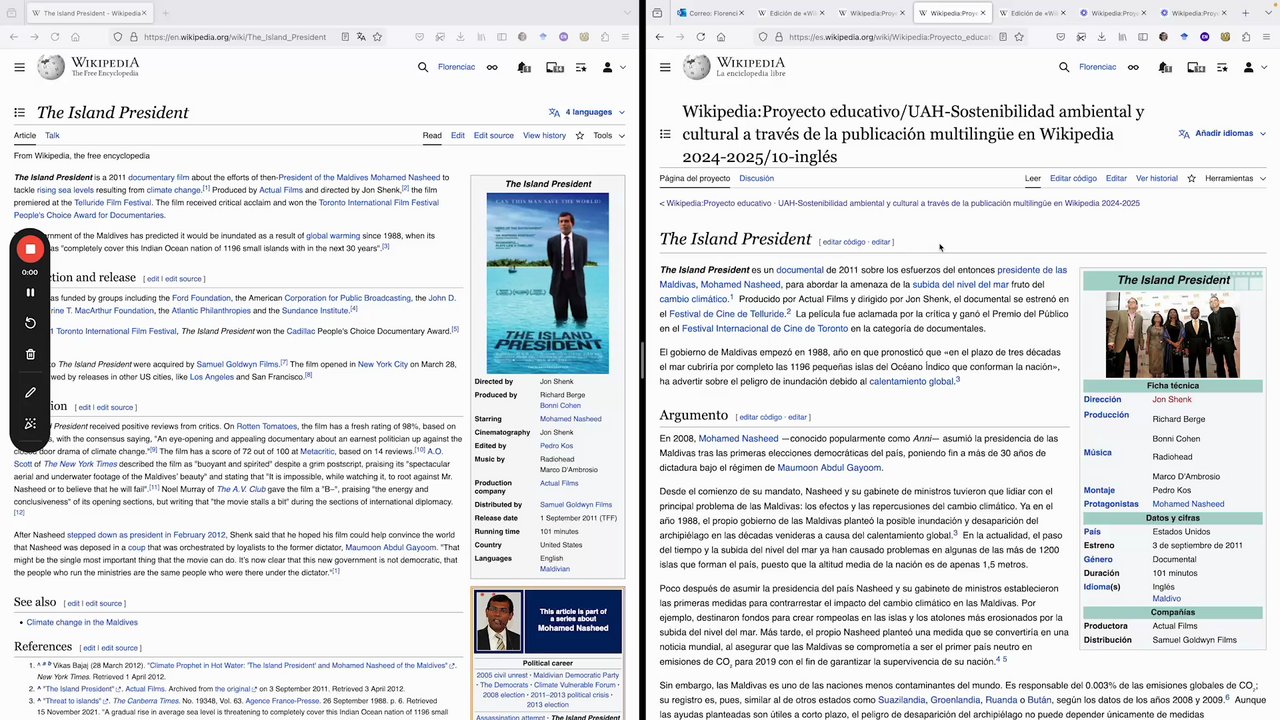Switch to the Talk tab
1280x720 pixels.
pyautogui.click(x=52, y=135)
